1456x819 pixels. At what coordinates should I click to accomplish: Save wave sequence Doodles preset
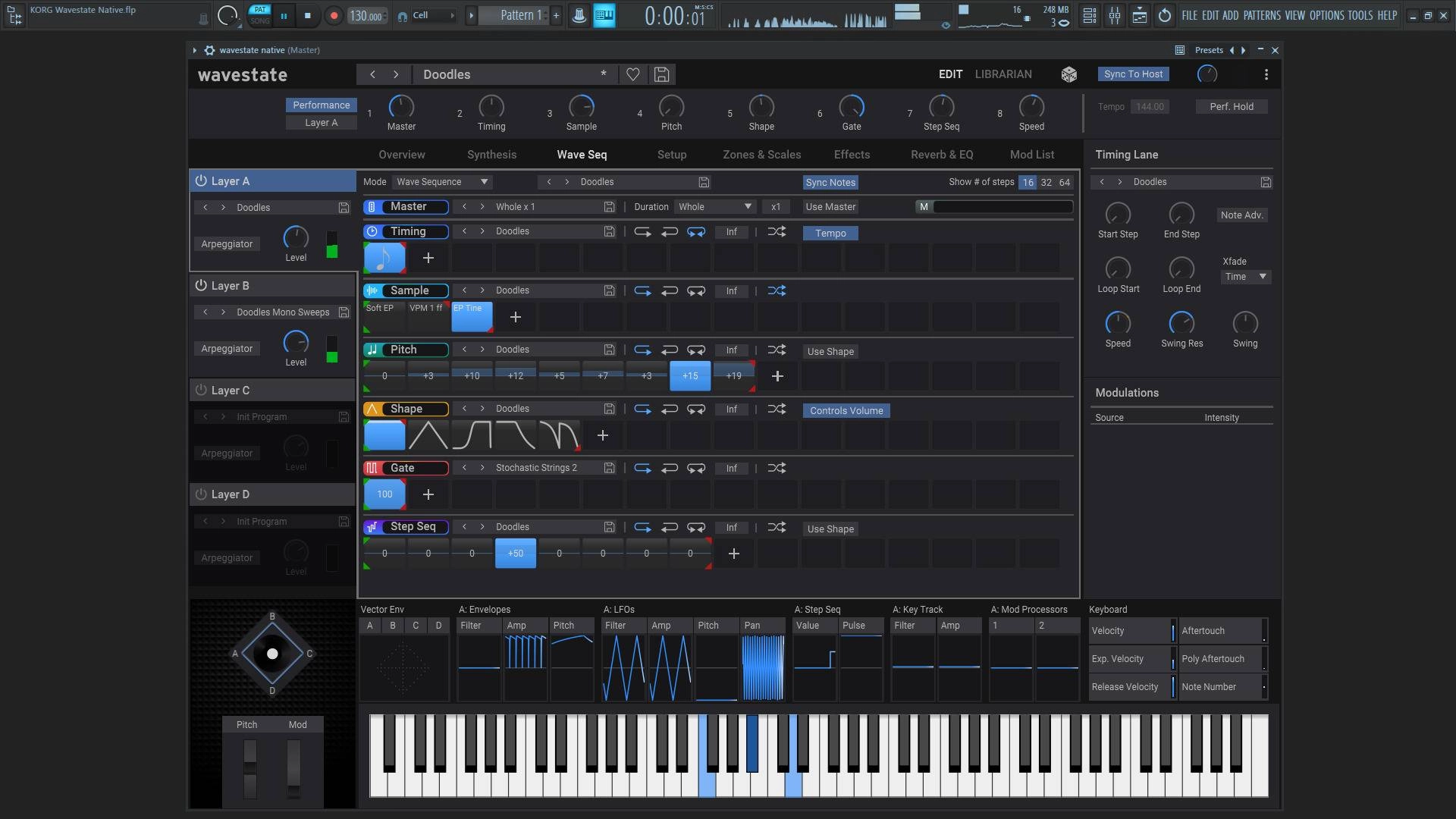(x=704, y=182)
